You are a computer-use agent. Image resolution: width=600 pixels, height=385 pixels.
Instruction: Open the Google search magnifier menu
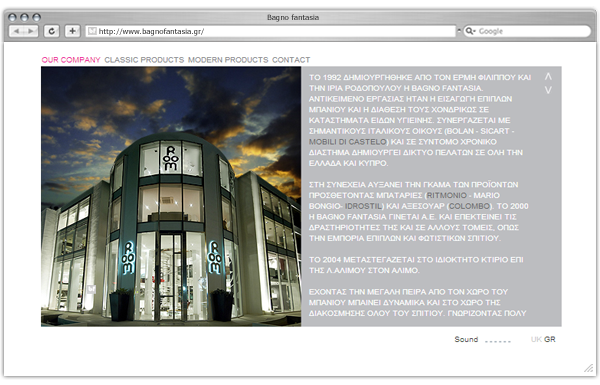point(470,31)
